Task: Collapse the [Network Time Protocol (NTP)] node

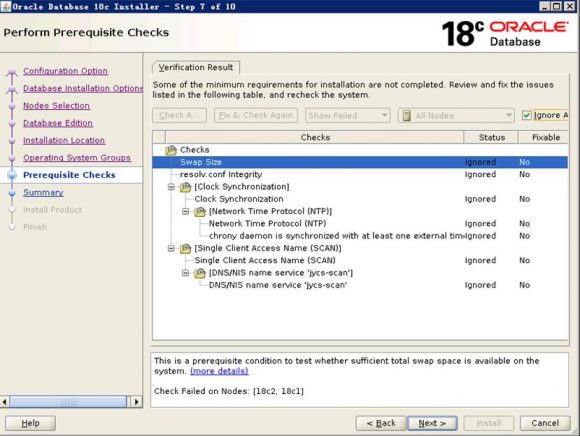Action: 185,212
